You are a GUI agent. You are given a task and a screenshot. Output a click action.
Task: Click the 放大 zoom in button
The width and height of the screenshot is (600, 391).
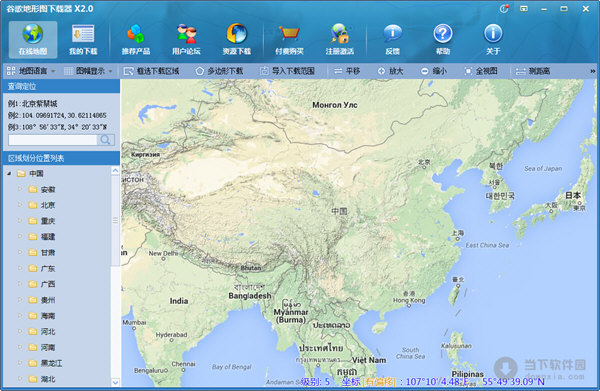391,71
